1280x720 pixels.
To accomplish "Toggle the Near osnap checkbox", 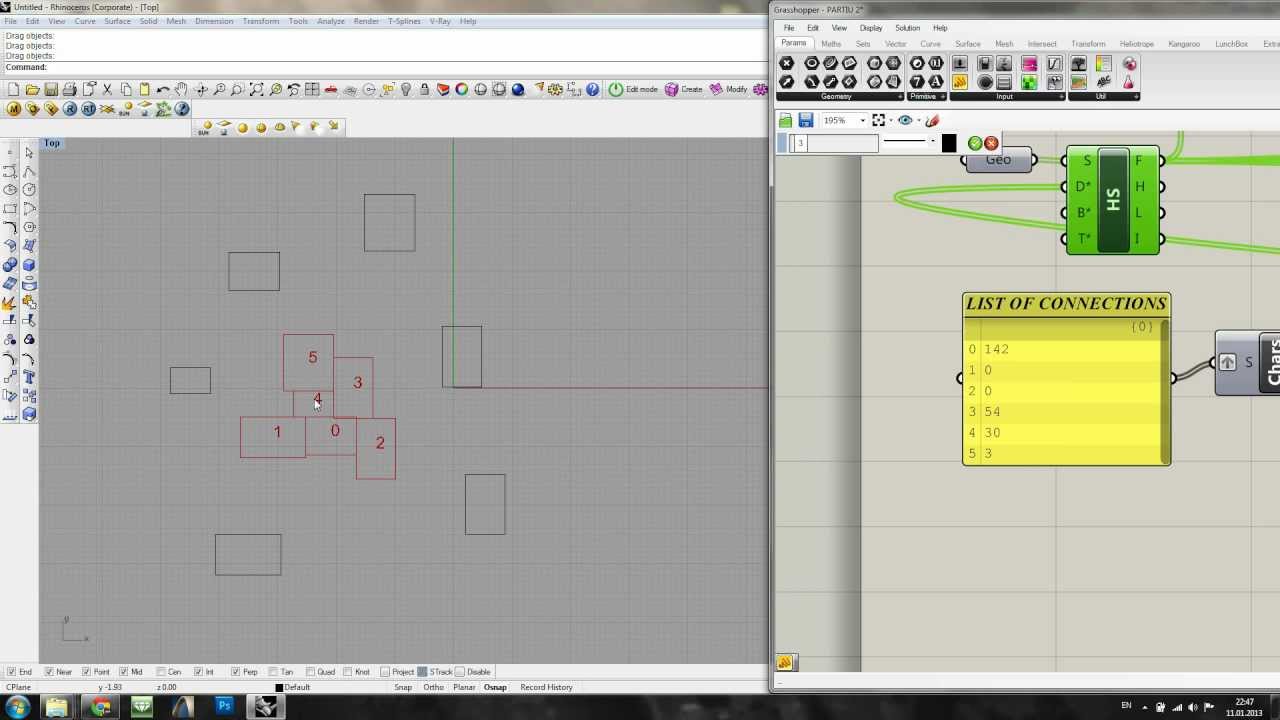I will 50,672.
